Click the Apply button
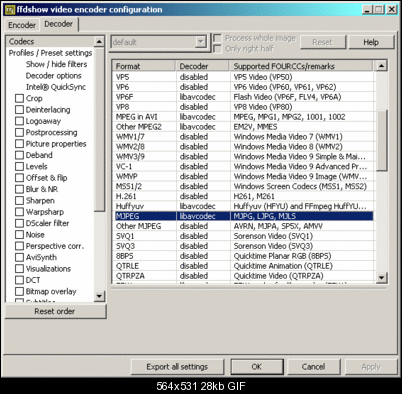 (371, 367)
